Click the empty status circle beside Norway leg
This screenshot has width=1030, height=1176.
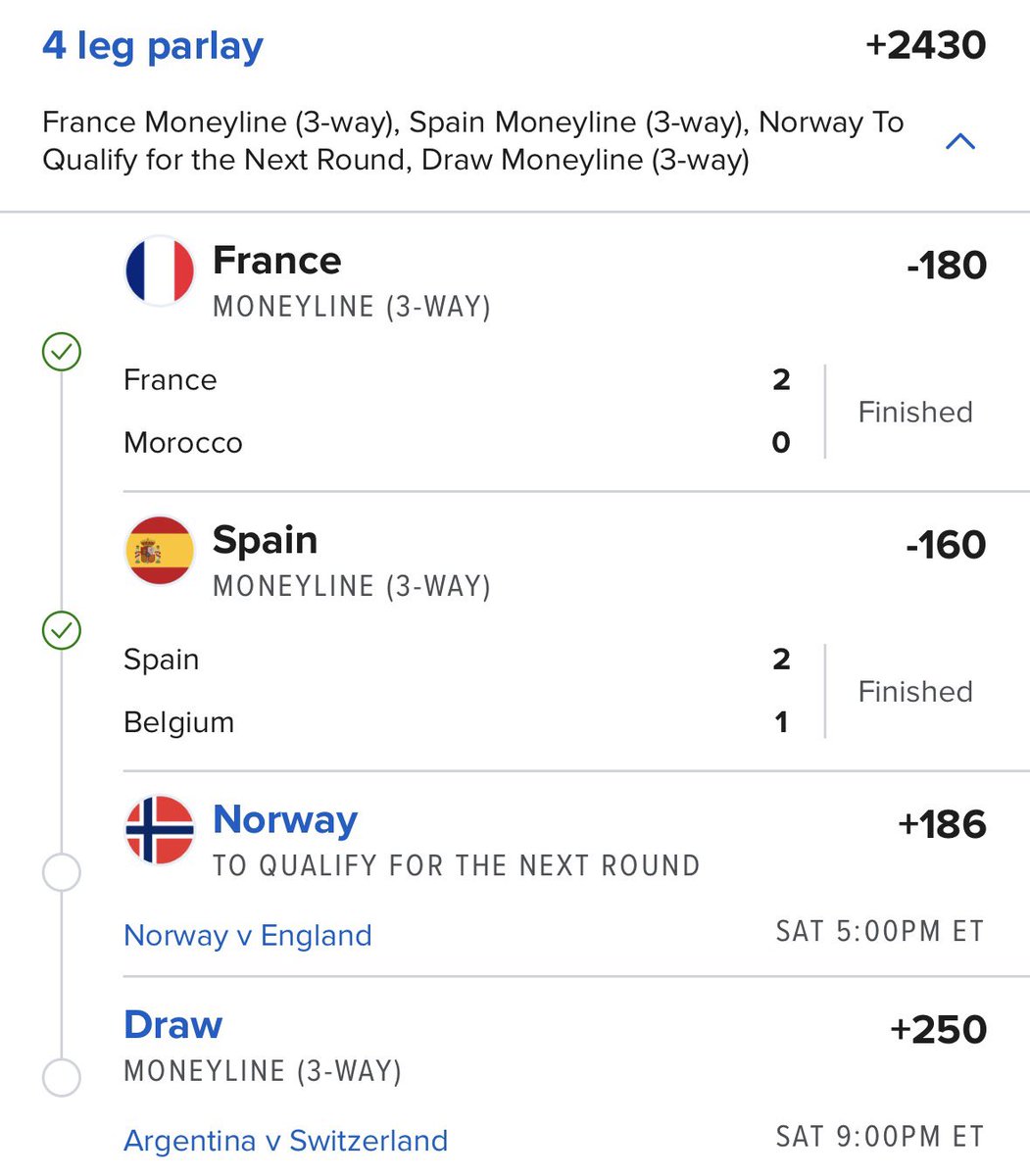pyautogui.click(x=62, y=872)
